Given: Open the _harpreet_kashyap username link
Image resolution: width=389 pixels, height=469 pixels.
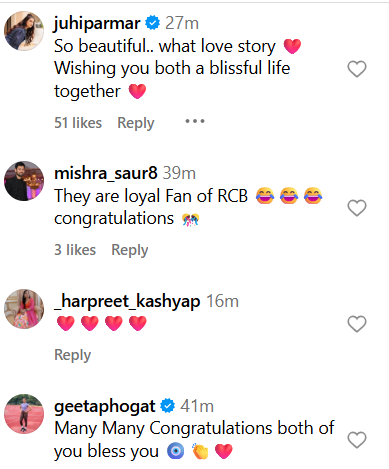Looking at the screenshot, I should (x=127, y=301).
